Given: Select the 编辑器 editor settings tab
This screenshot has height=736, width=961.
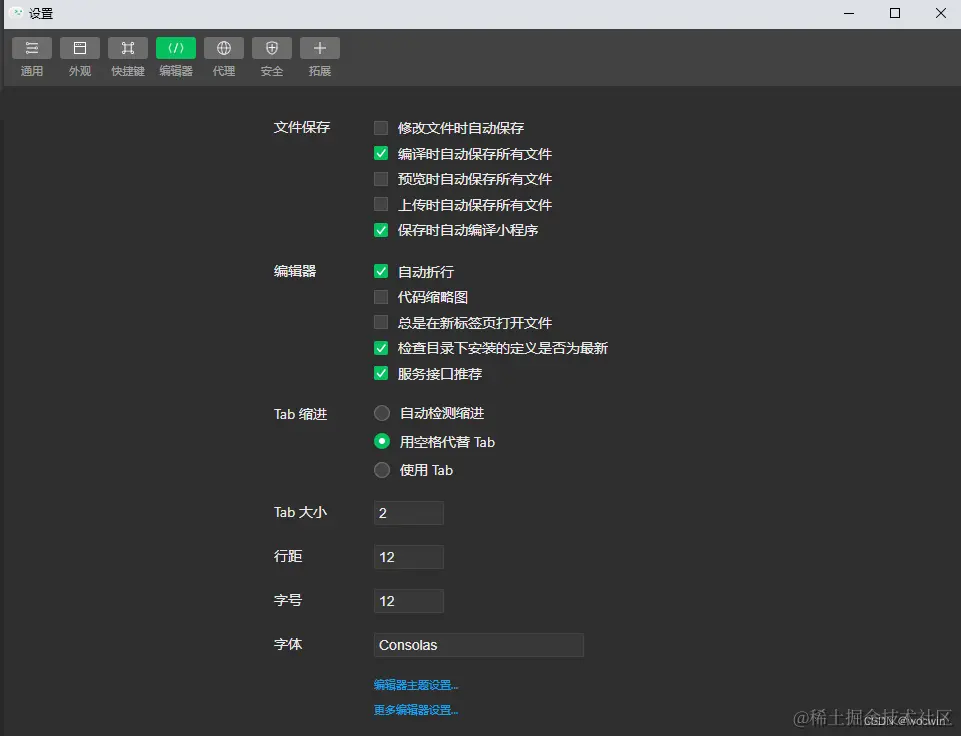Looking at the screenshot, I should [x=176, y=57].
